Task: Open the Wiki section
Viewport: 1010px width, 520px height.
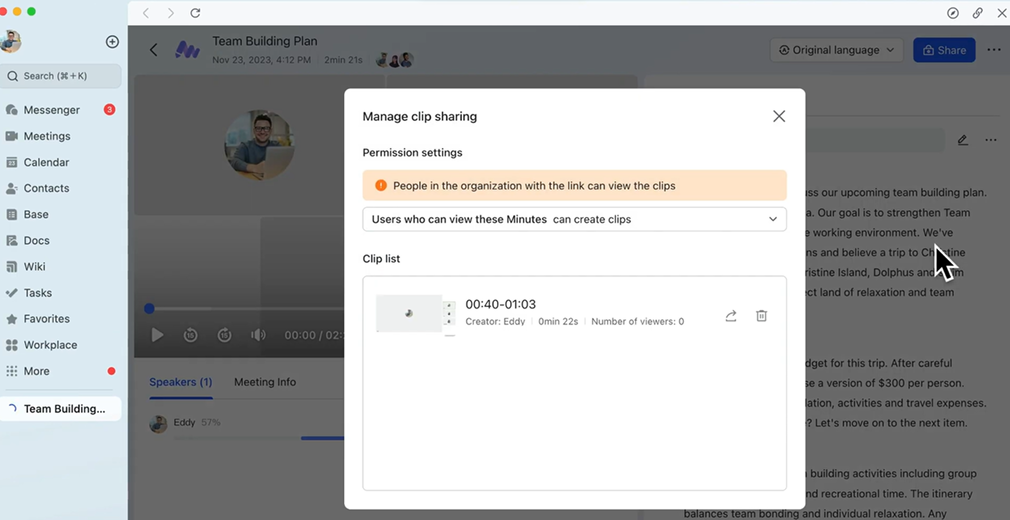Action: coord(35,267)
